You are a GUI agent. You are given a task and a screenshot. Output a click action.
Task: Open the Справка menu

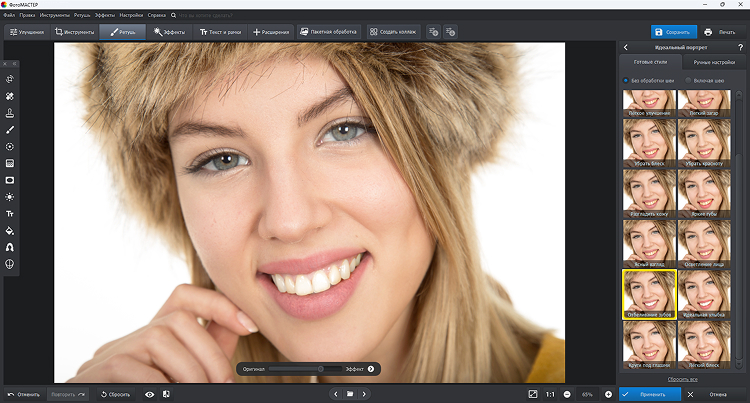click(x=156, y=15)
